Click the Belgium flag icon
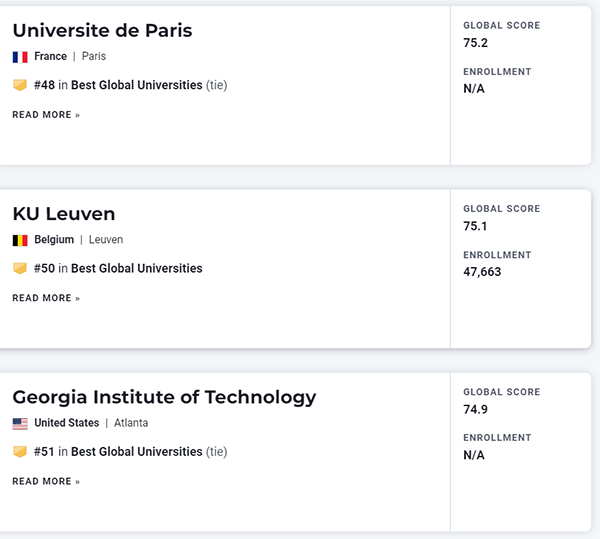Screen dimensions: 600x539 (x=20, y=240)
